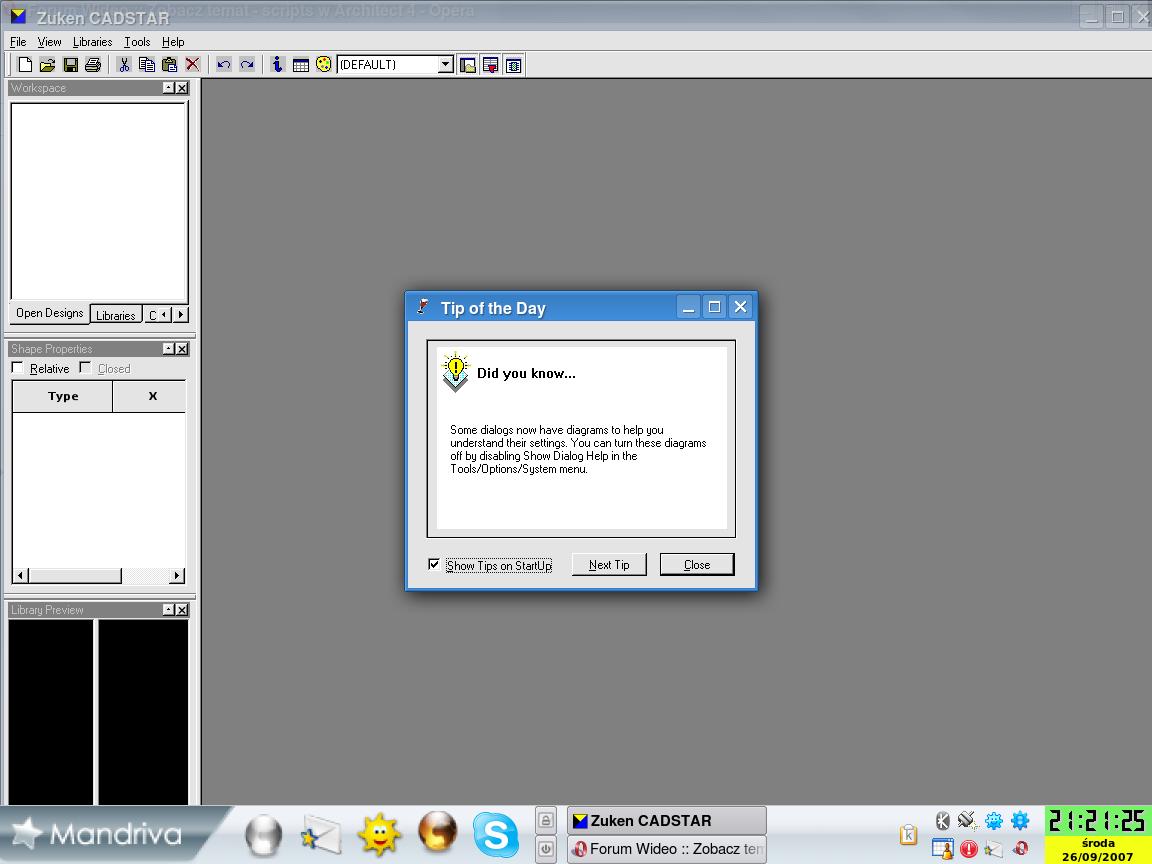Open the File menu
Screen dimensions: 1152x864
pyautogui.click(x=18, y=42)
